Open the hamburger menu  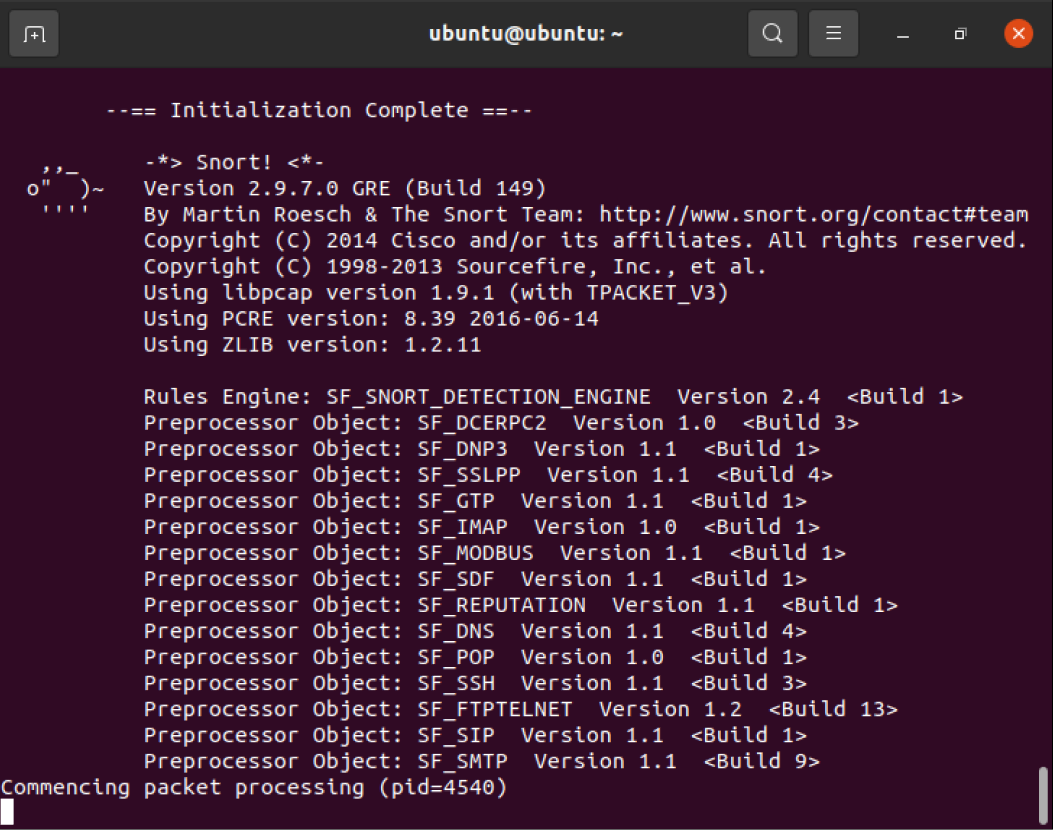pos(833,34)
